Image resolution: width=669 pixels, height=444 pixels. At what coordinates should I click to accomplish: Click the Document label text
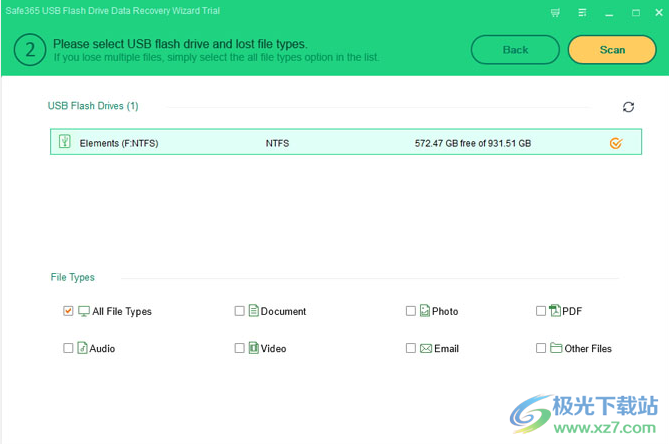point(283,311)
